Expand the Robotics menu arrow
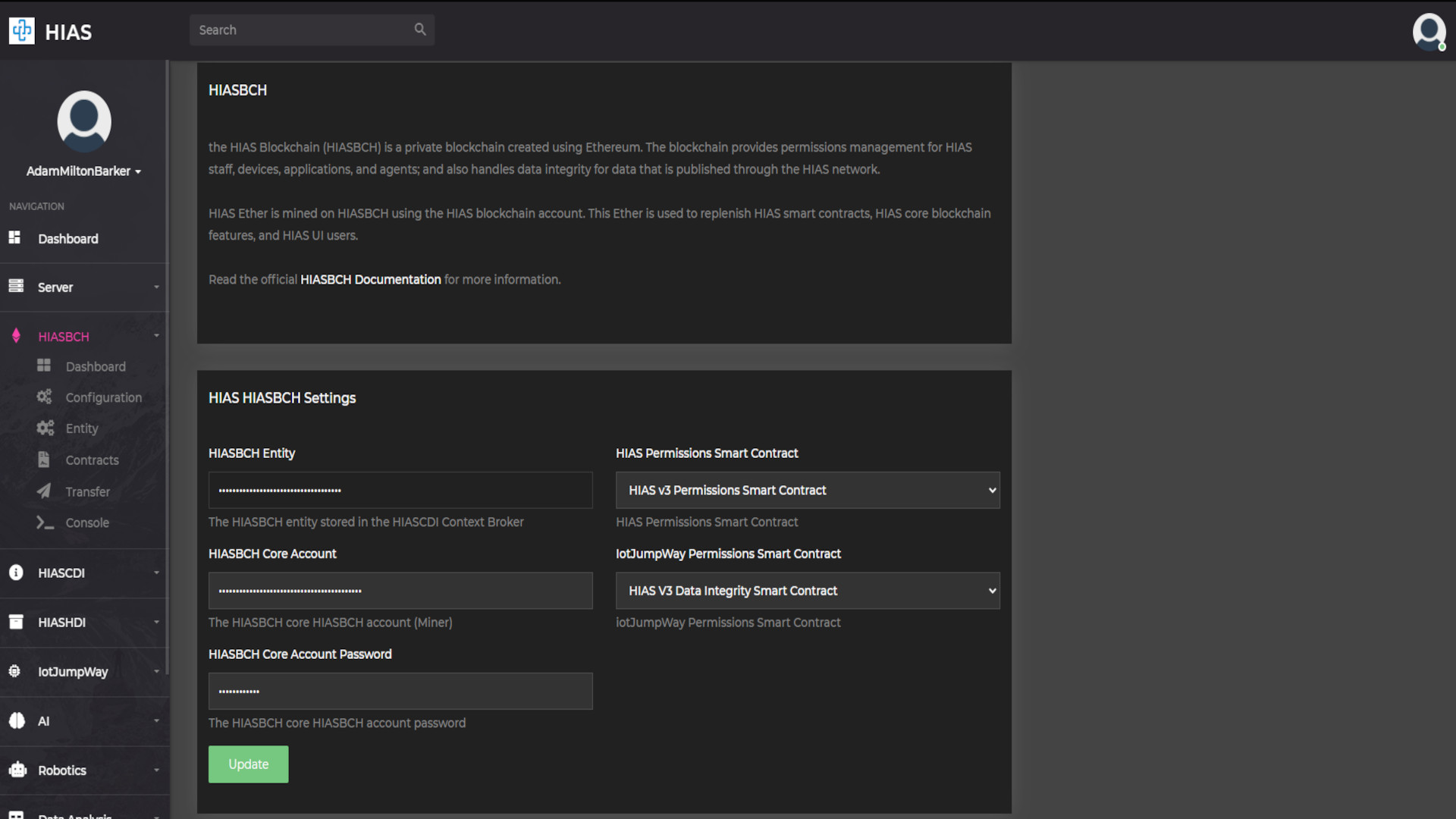This screenshot has width=1456, height=819. coord(156,770)
